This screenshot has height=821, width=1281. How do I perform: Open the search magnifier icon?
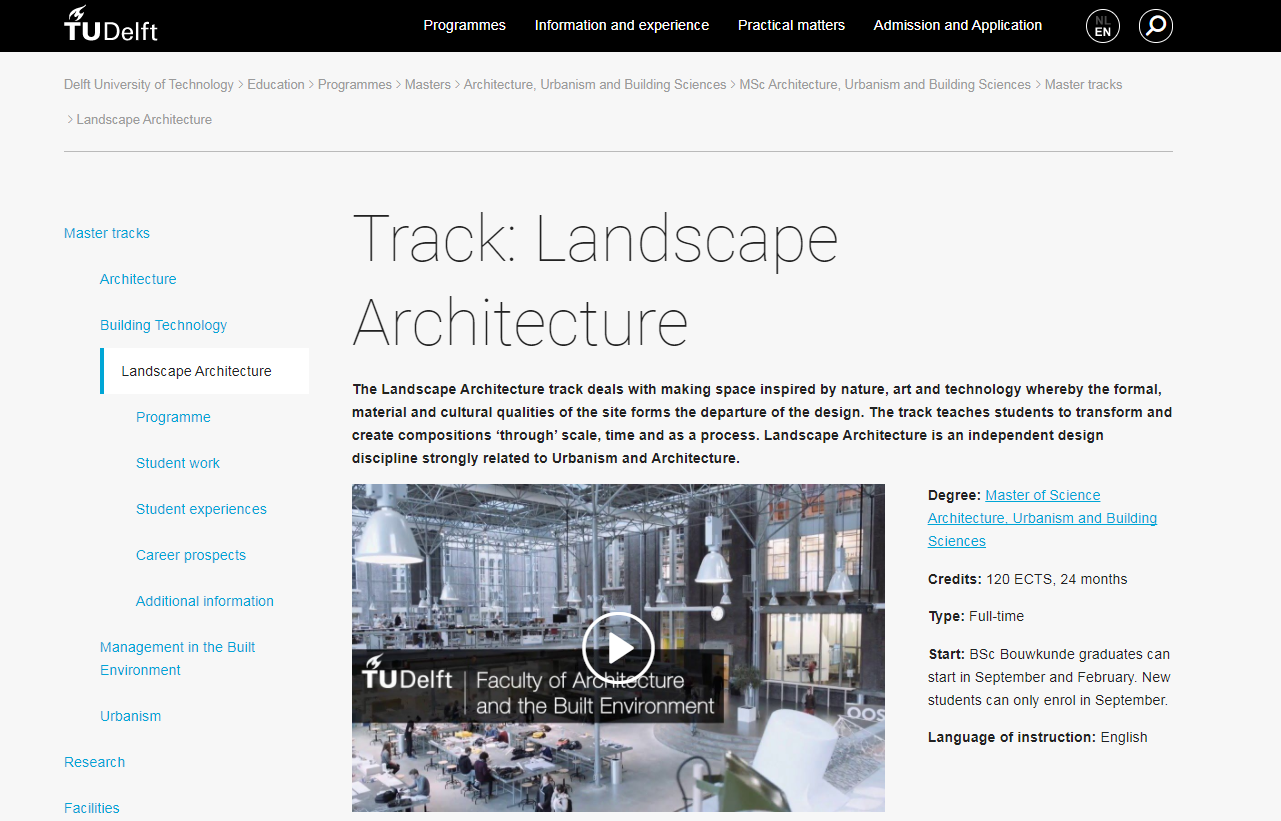pyautogui.click(x=1155, y=26)
